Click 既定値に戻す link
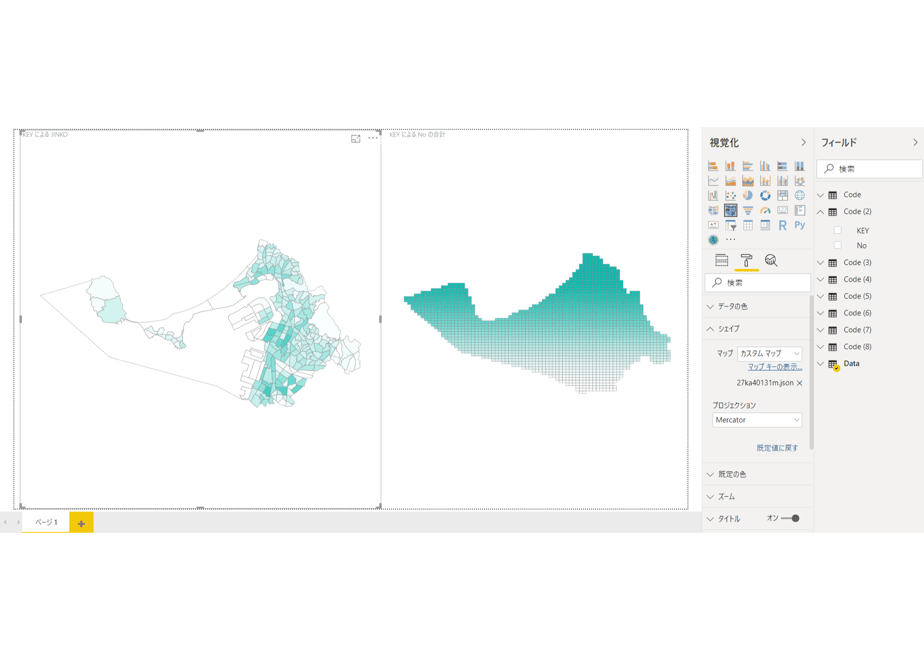 click(777, 448)
